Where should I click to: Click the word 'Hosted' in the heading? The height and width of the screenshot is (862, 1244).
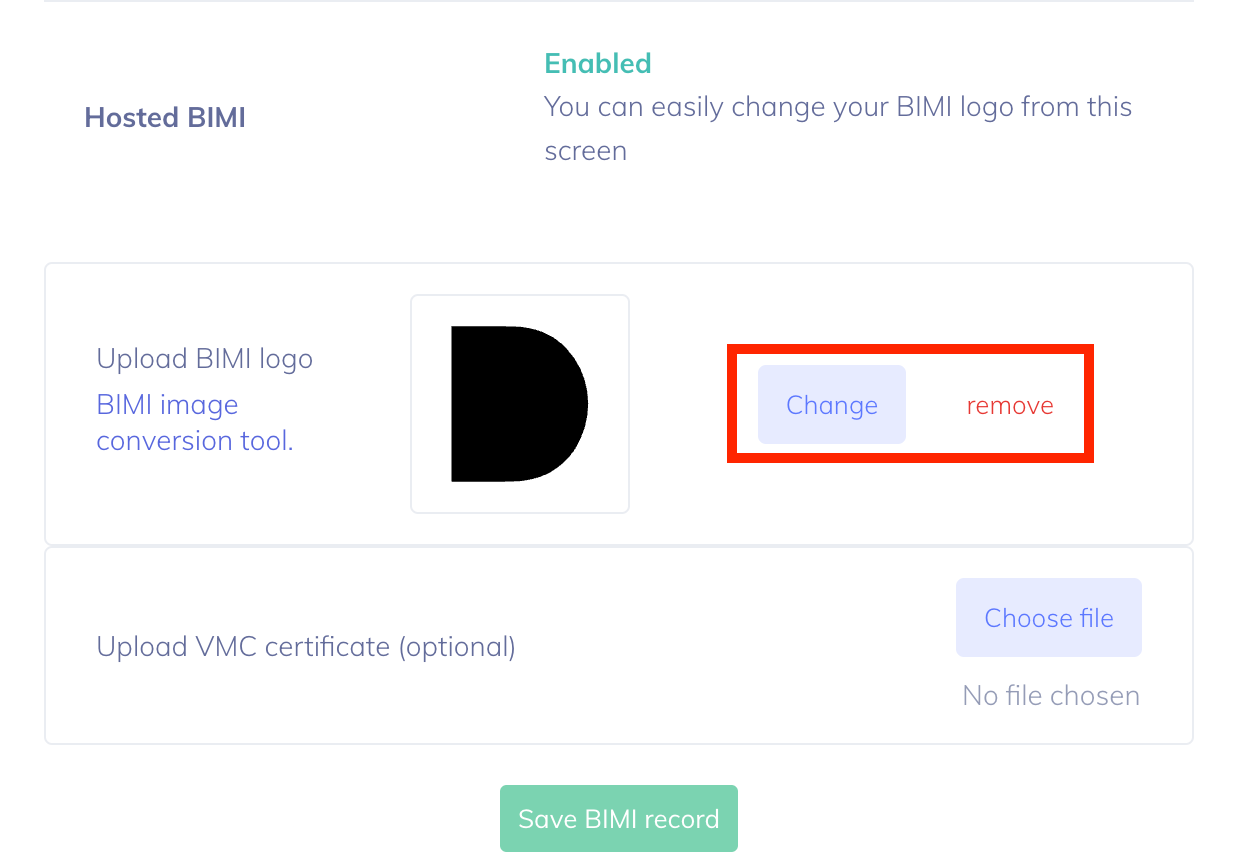[131, 117]
